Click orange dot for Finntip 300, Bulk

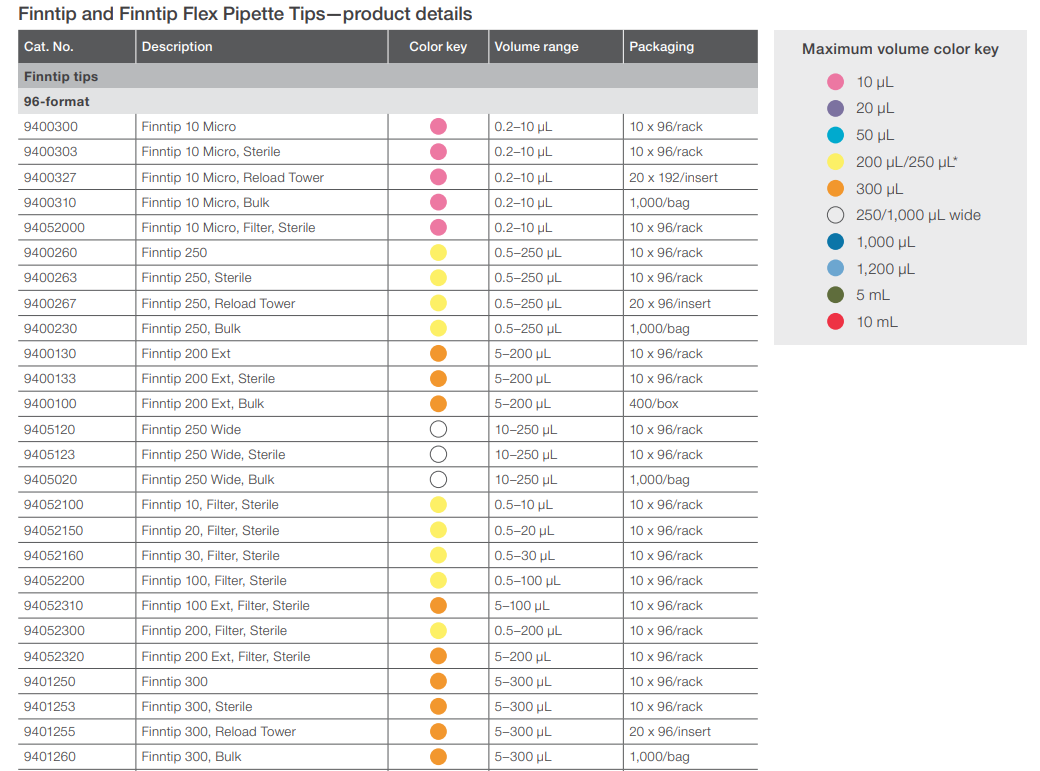coord(438,756)
